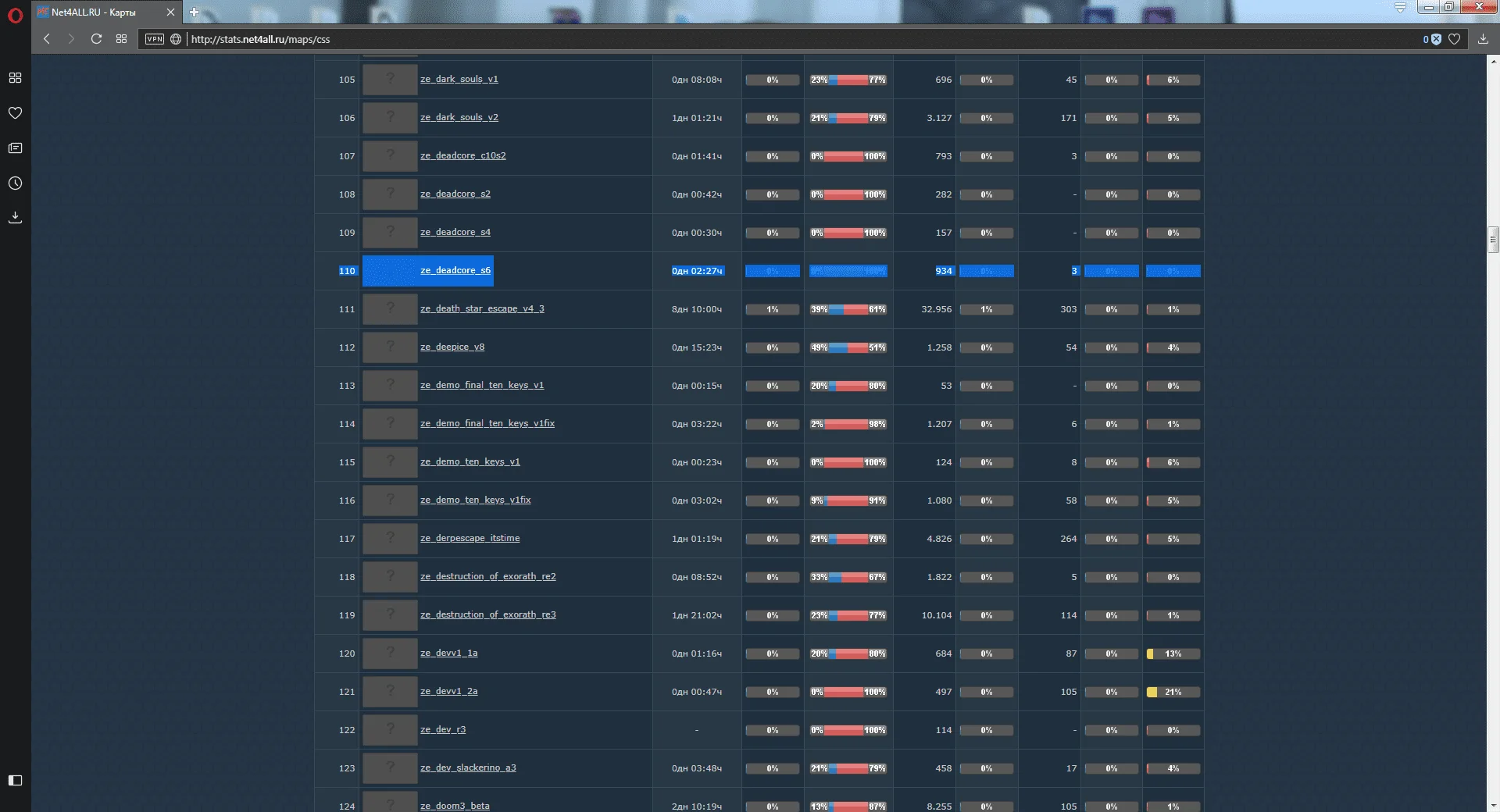Open Speed Dial from the sidebar
Screen dimensions: 1500x812
(x=15, y=78)
